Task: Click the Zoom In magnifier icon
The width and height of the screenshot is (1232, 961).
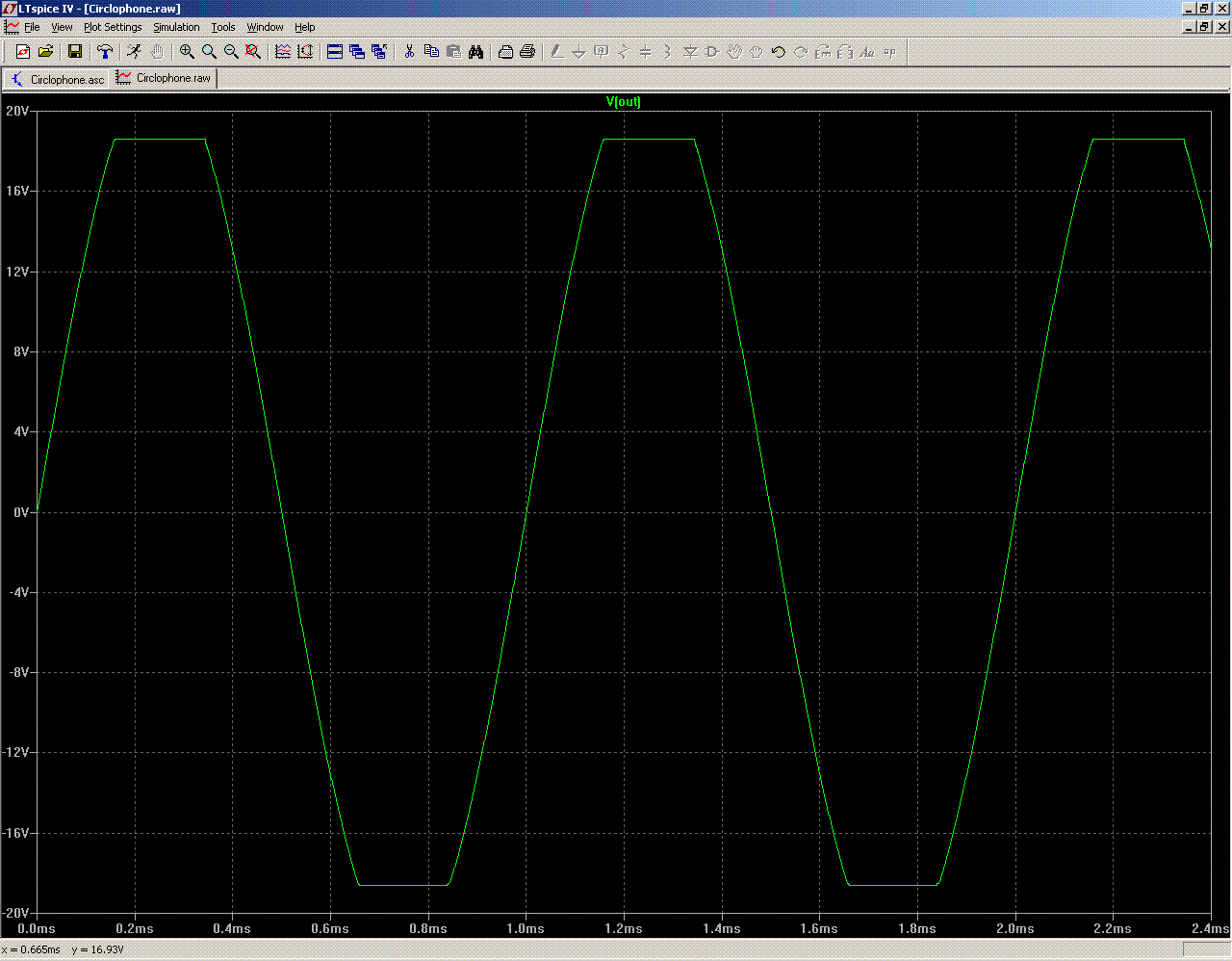Action: click(x=187, y=52)
